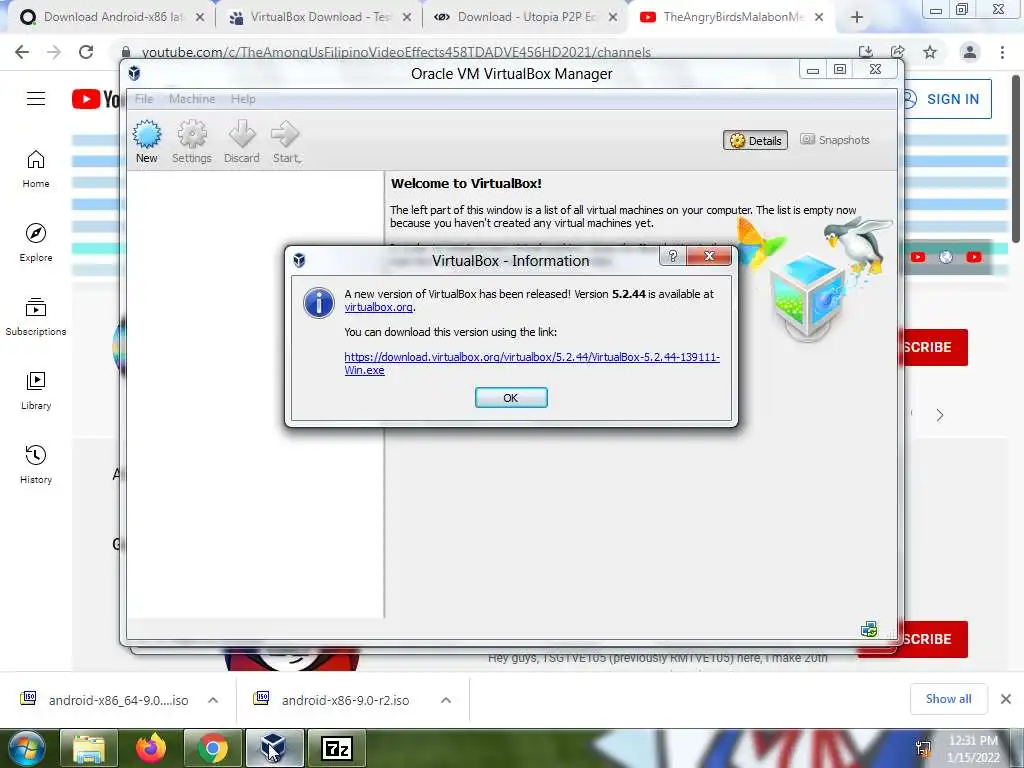Open the virtualbox.org link in dialog

point(378,307)
